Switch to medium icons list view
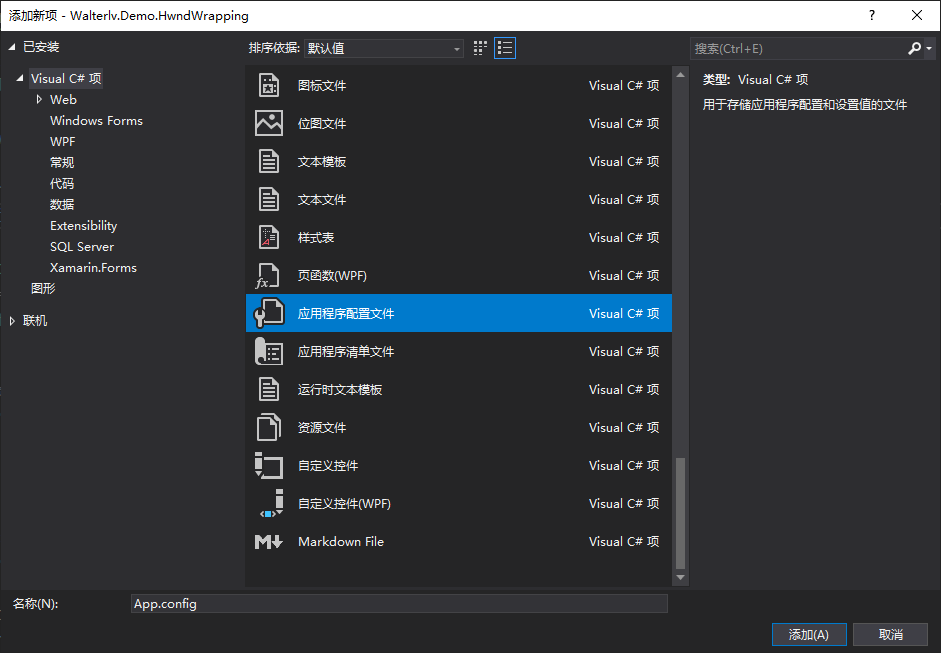 click(x=505, y=48)
